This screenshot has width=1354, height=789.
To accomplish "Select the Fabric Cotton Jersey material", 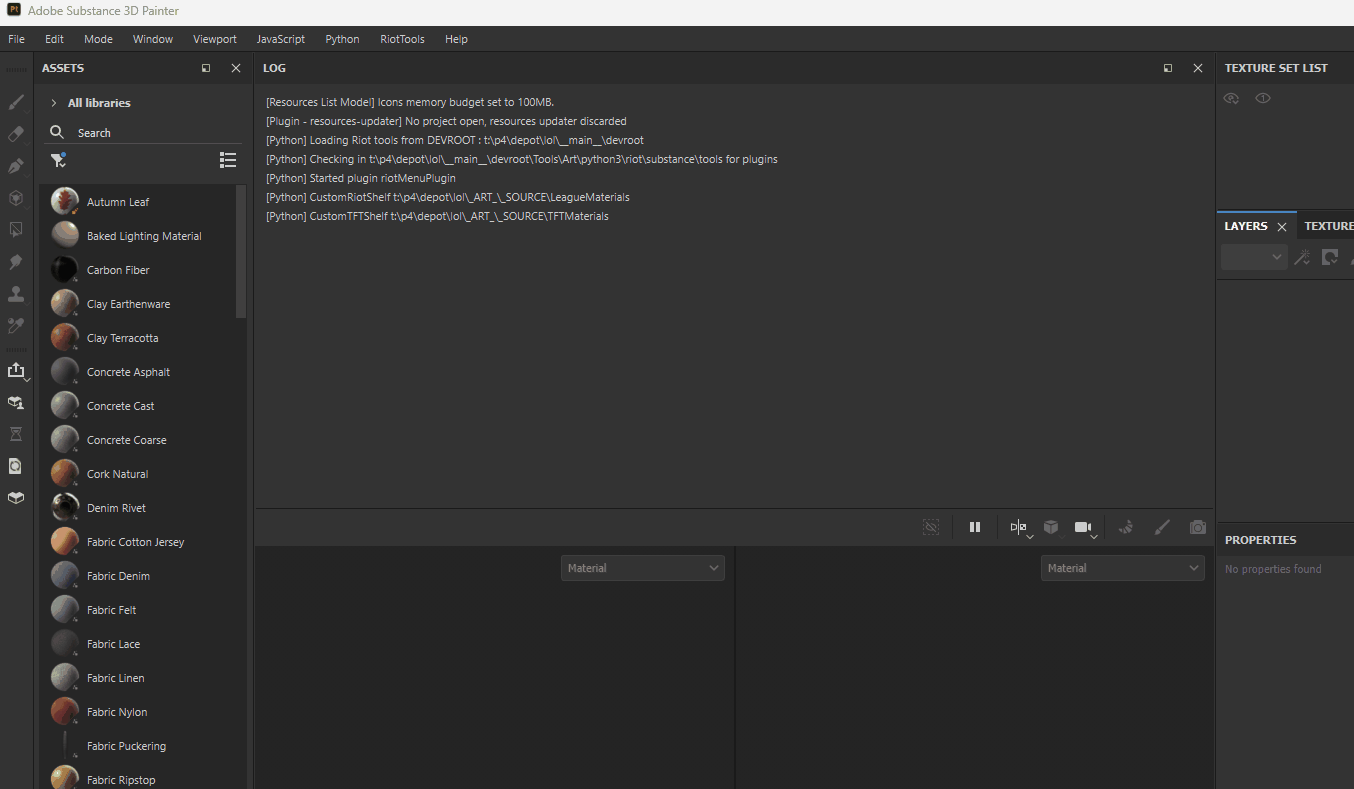I will (138, 541).
